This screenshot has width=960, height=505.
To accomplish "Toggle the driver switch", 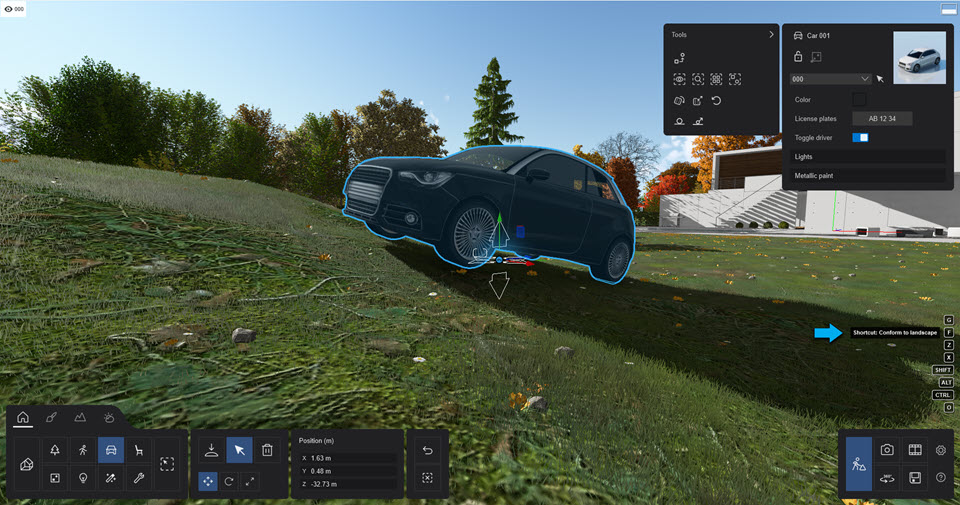I will click(860, 137).
